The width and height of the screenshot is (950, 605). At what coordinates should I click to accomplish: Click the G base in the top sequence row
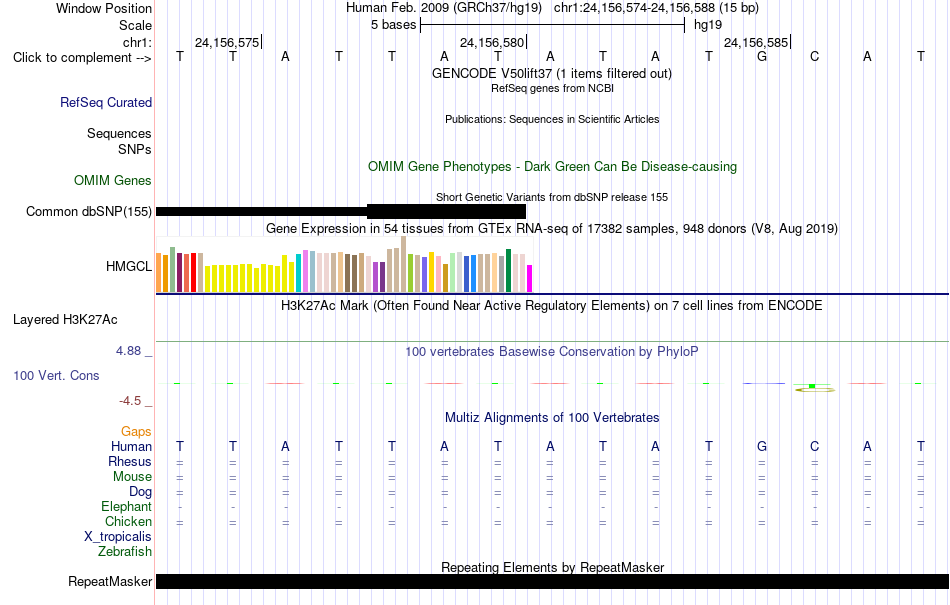[762, 56]
